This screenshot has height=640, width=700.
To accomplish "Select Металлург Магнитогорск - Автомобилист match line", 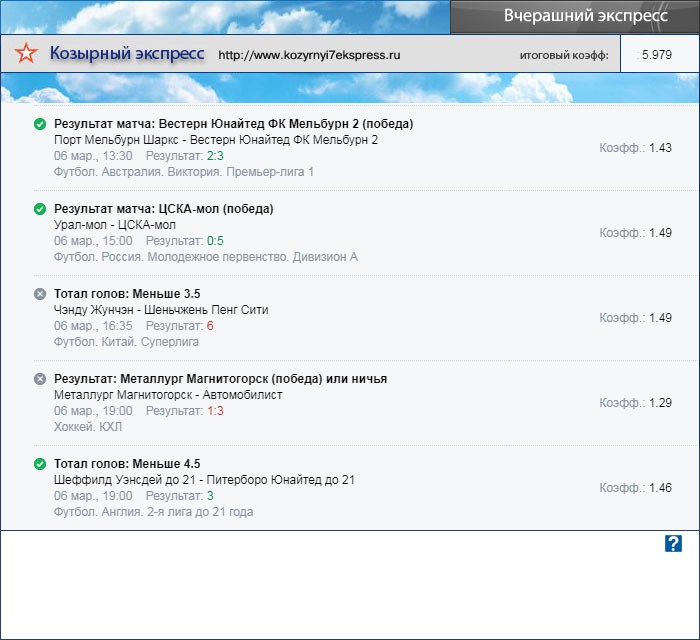I will pyautogui.click(x=168, y=395).
